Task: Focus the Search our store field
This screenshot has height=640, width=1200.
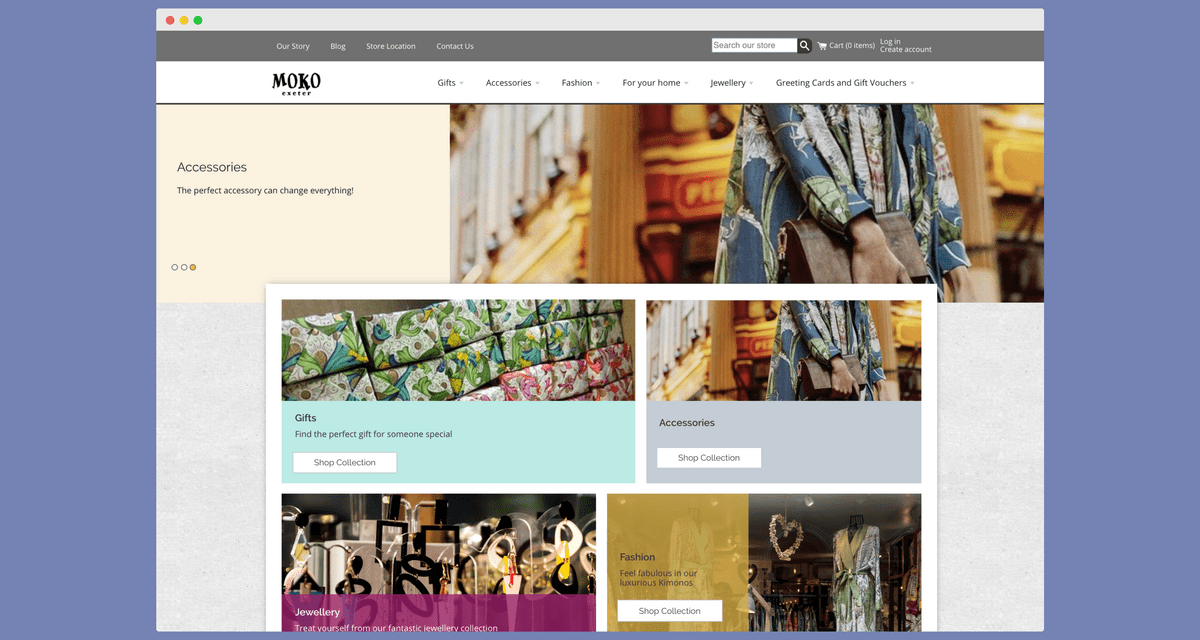Action: (x=754, y=46)
